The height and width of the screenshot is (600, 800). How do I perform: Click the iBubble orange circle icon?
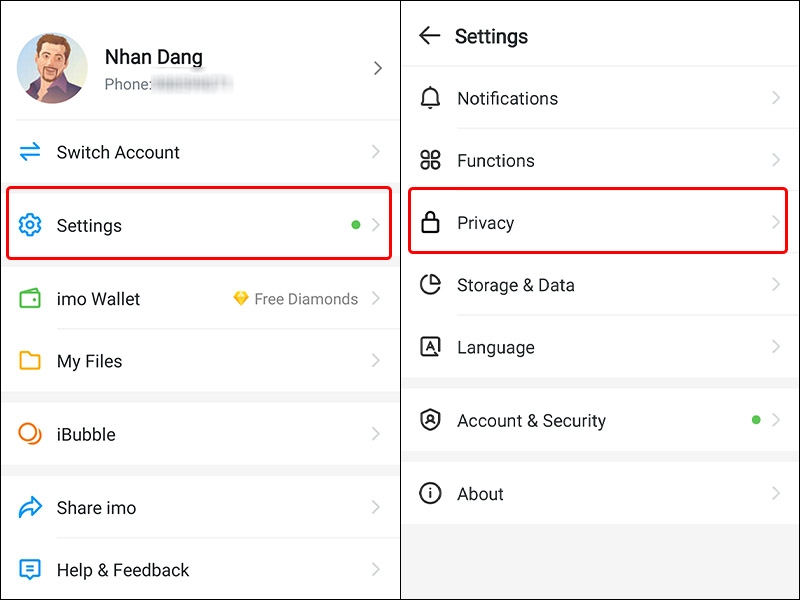pos(30,434)
